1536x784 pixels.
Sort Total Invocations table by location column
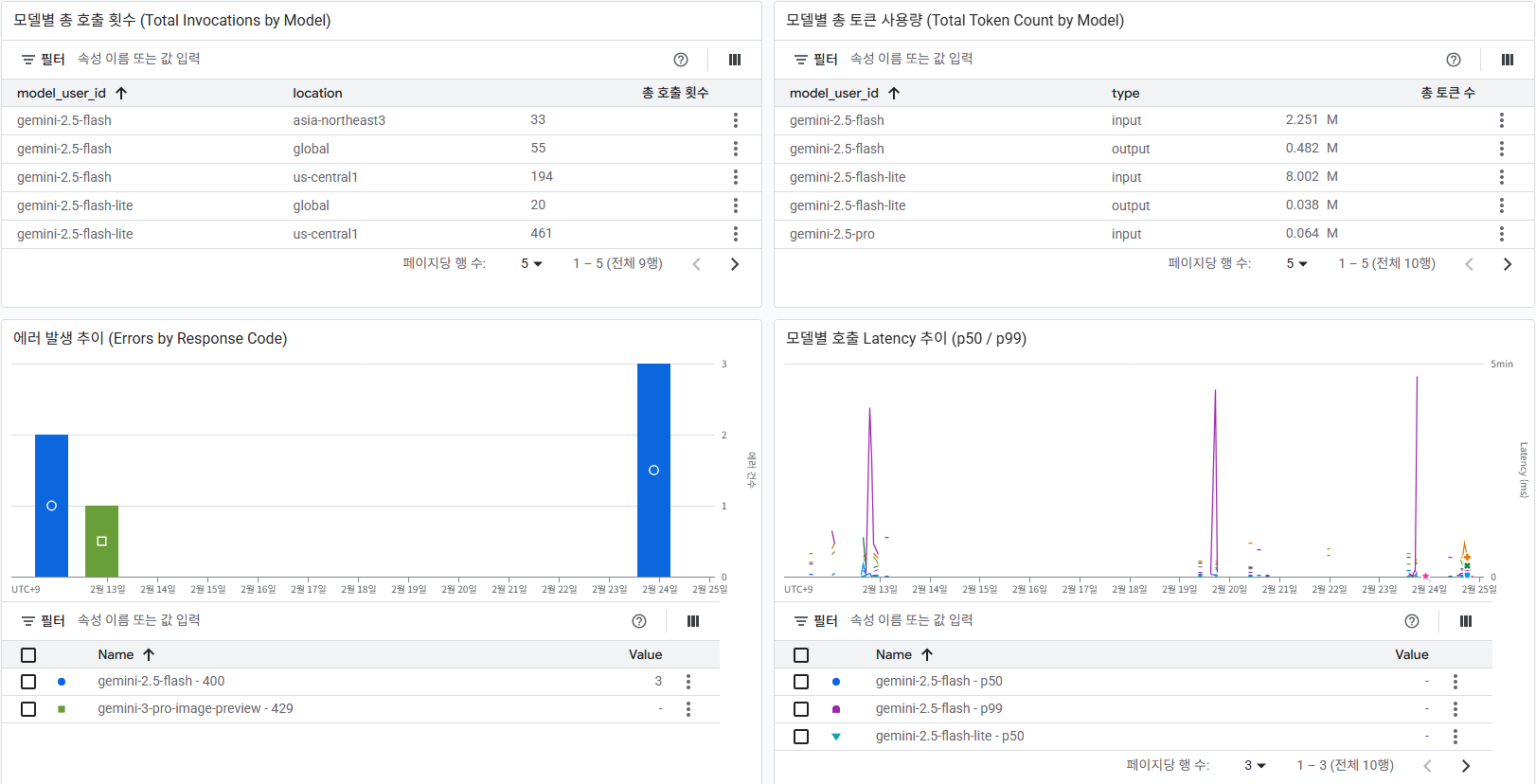317,93
